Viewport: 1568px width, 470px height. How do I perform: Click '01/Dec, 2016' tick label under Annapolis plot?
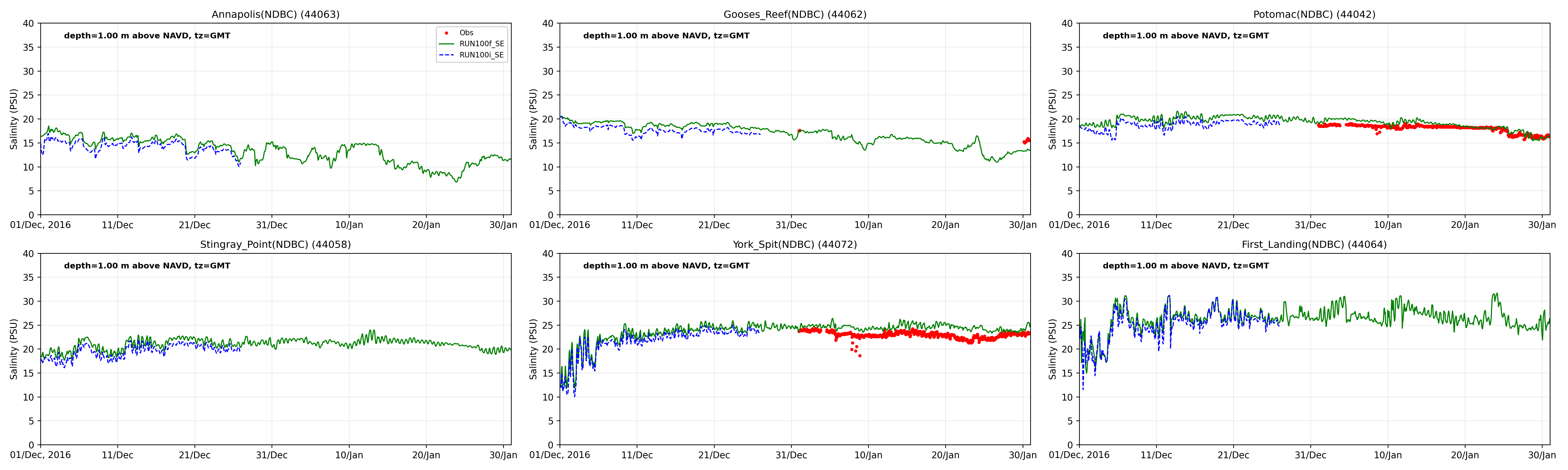point(41,225)
